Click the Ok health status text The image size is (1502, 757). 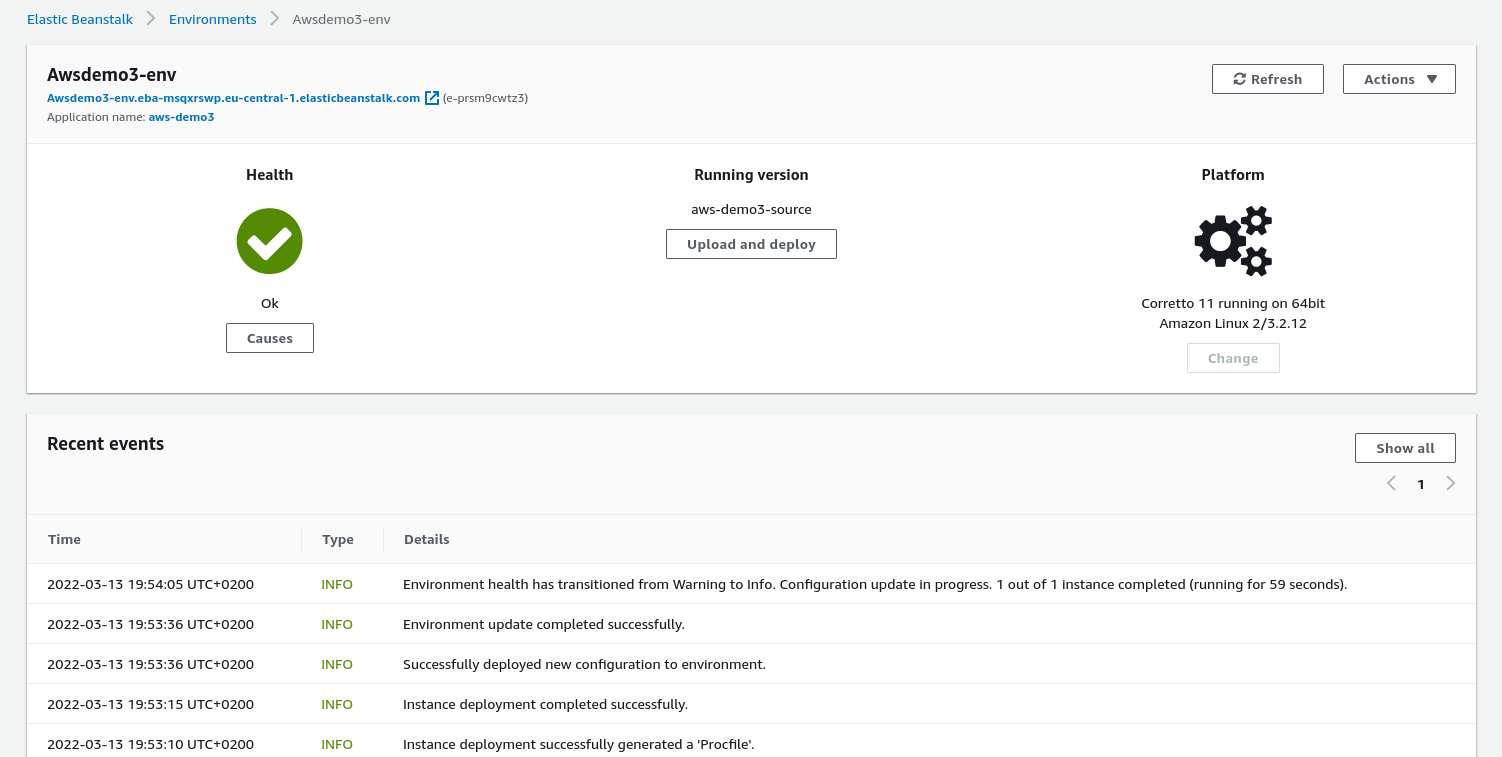click(270, 303)
